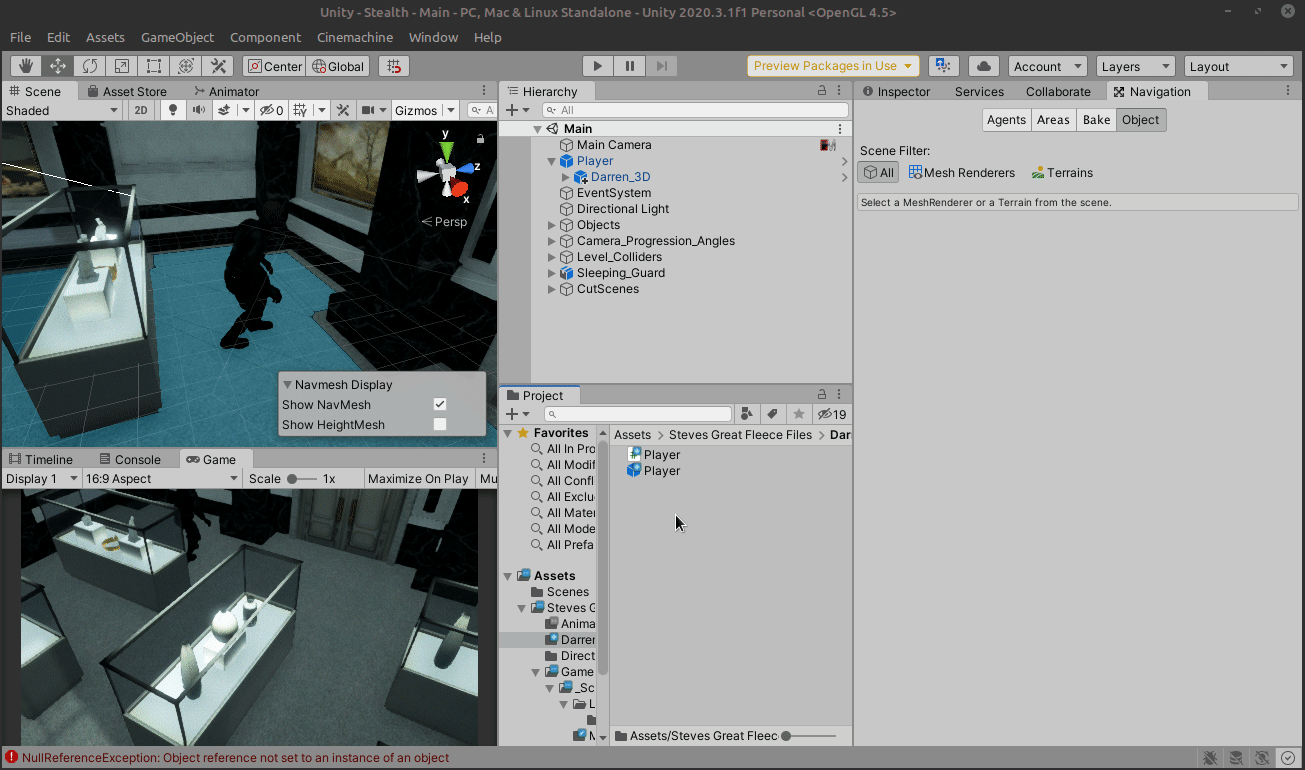Expand the Objects hierarchy item
Viewport: 1305px width, 770px height.
pos(552,225)
